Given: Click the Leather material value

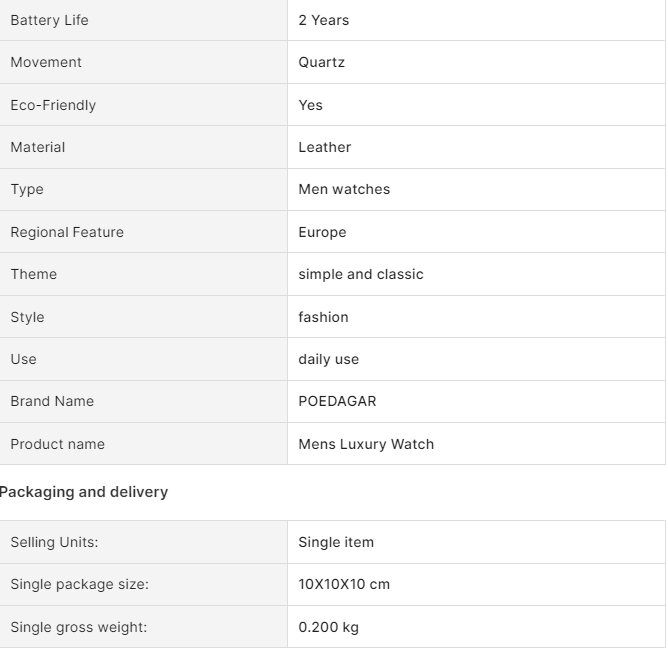Looking at the screenshot, I should coord(325,147).
